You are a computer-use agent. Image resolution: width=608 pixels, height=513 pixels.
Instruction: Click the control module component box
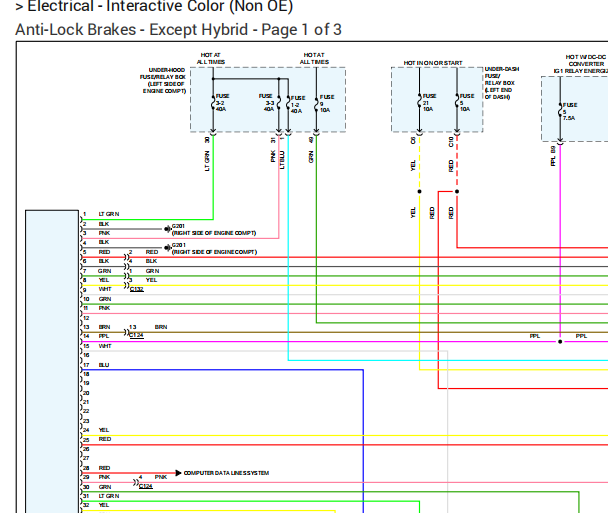point(52,361)
